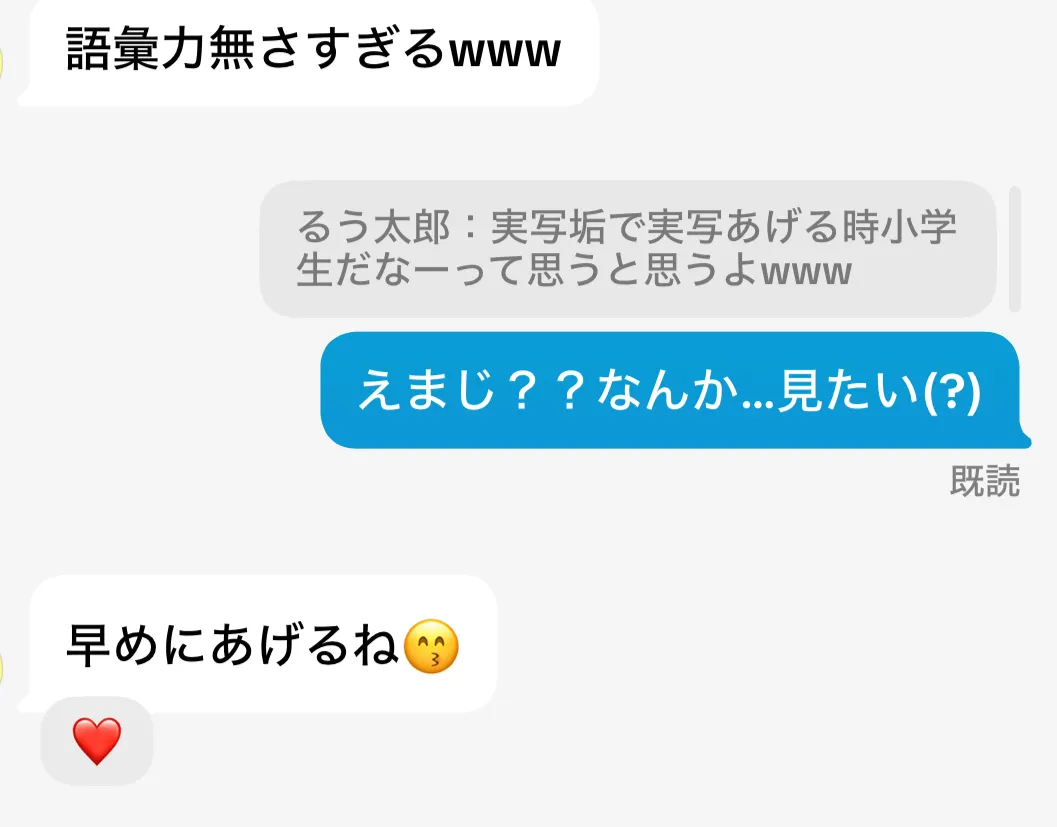Click www in the top white bubble

tap(505, 51)
